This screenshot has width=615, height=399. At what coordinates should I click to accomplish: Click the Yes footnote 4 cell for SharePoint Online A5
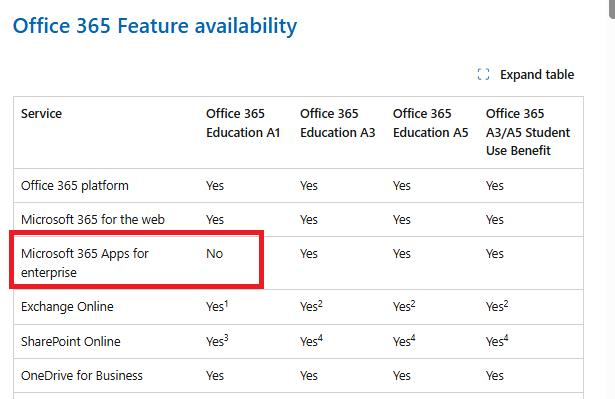tap(404, 341)
